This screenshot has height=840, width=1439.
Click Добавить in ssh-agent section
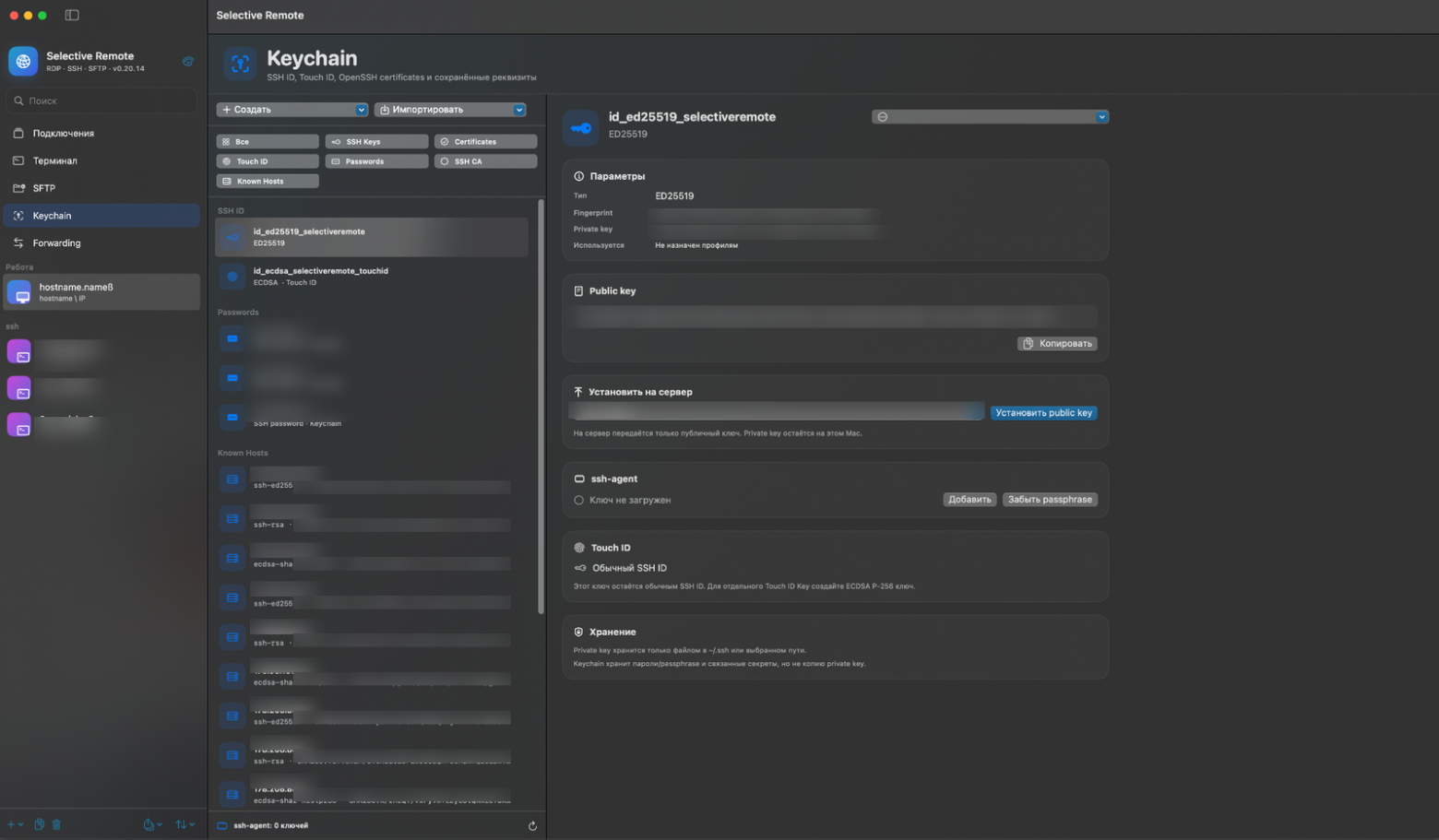tap(969, 500)
